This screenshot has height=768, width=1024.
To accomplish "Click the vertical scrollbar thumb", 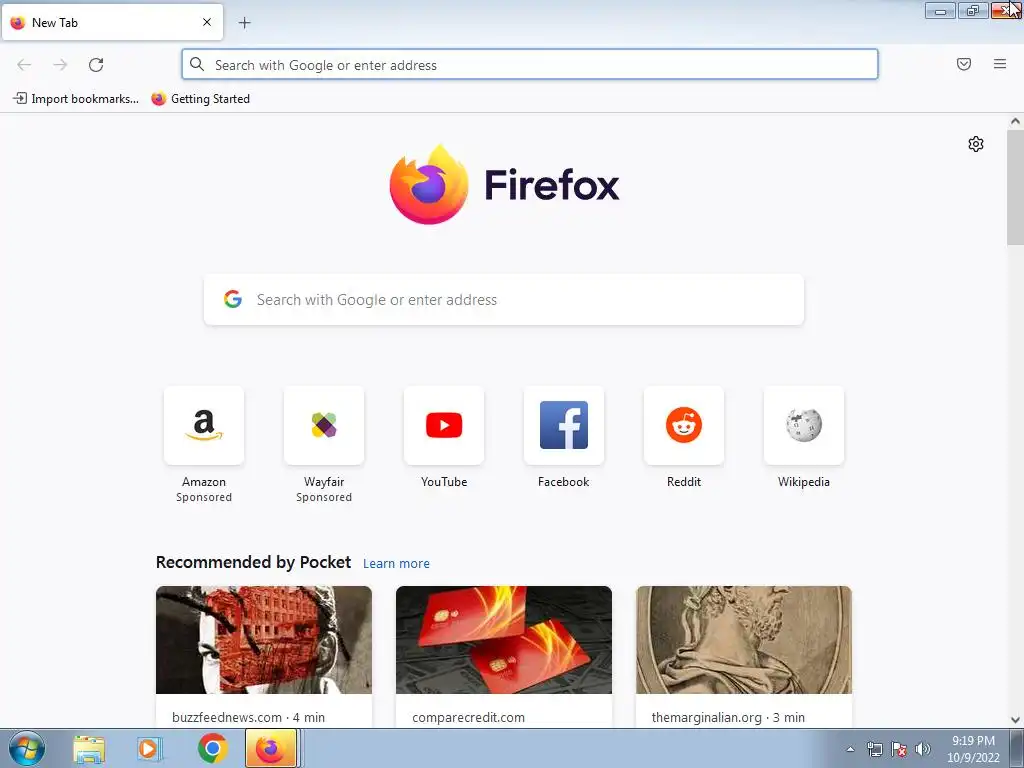I will [1015, 187].
